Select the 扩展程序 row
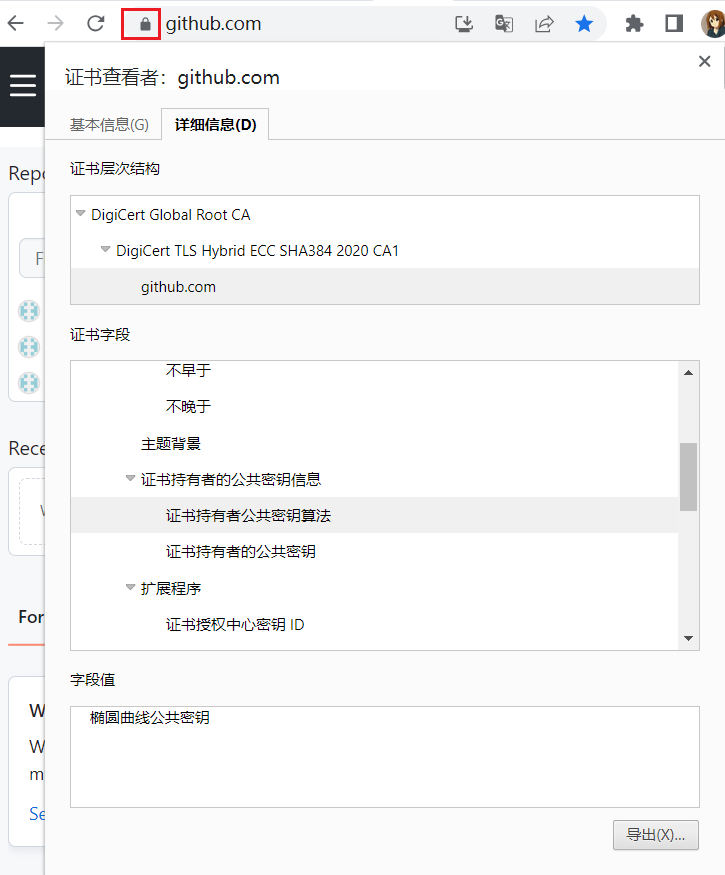The width and height of the screenshot is (725, 875). pyautogui.click(x=171, y=588)
